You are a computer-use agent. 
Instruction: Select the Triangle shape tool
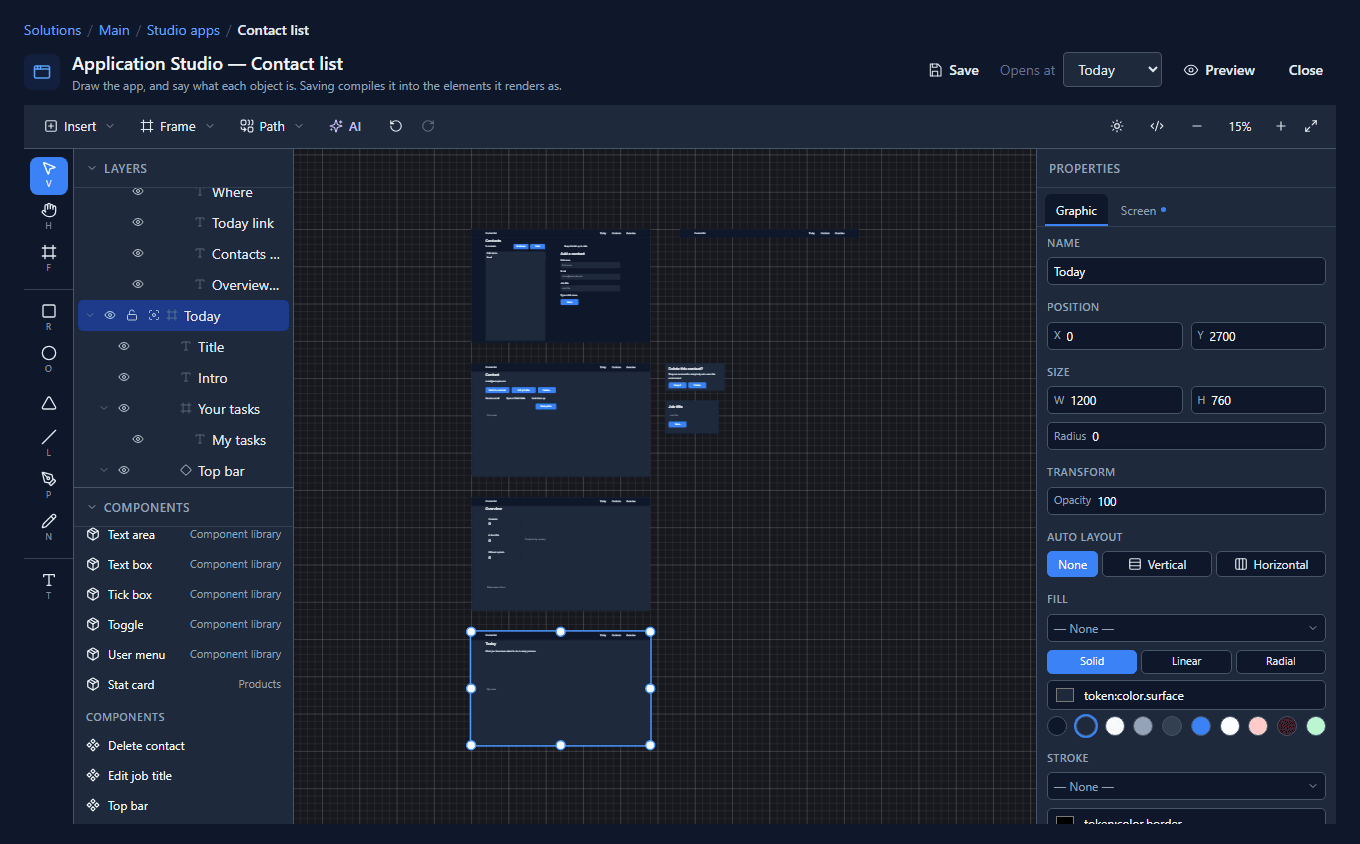coord(49,402)
